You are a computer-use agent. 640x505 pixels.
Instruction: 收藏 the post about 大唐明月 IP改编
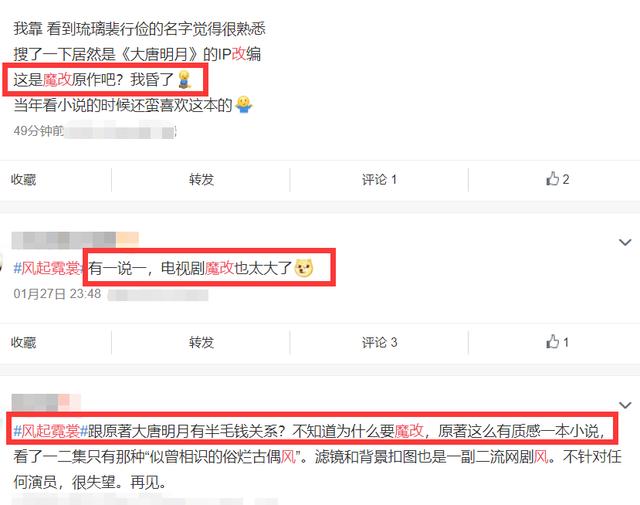(x=23, y=179)
